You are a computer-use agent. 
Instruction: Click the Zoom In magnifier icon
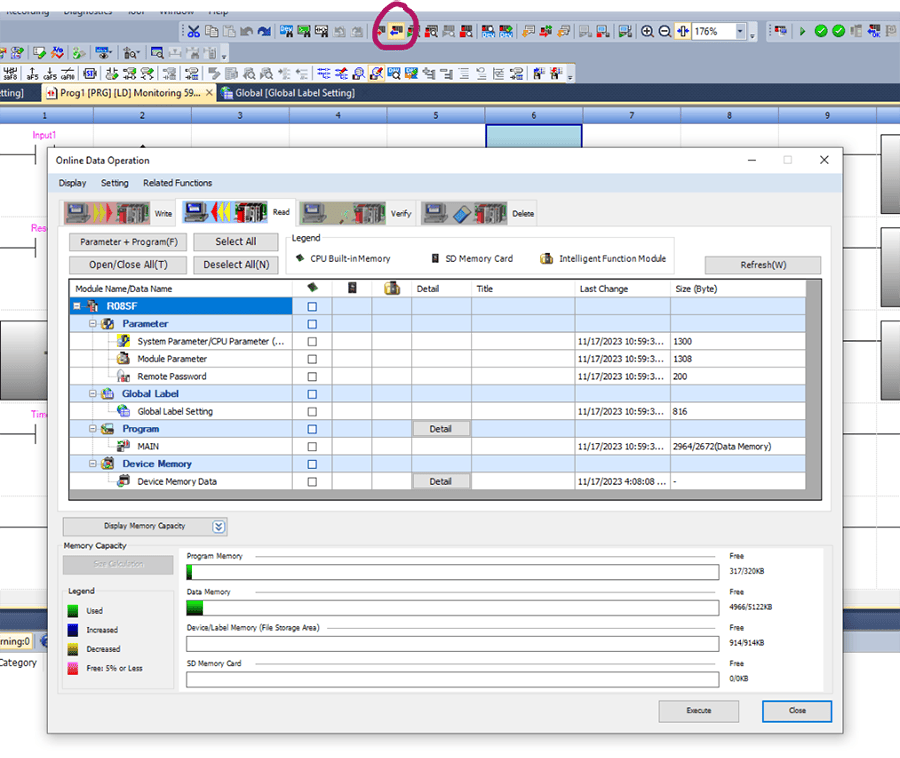(x=648, y=32)
